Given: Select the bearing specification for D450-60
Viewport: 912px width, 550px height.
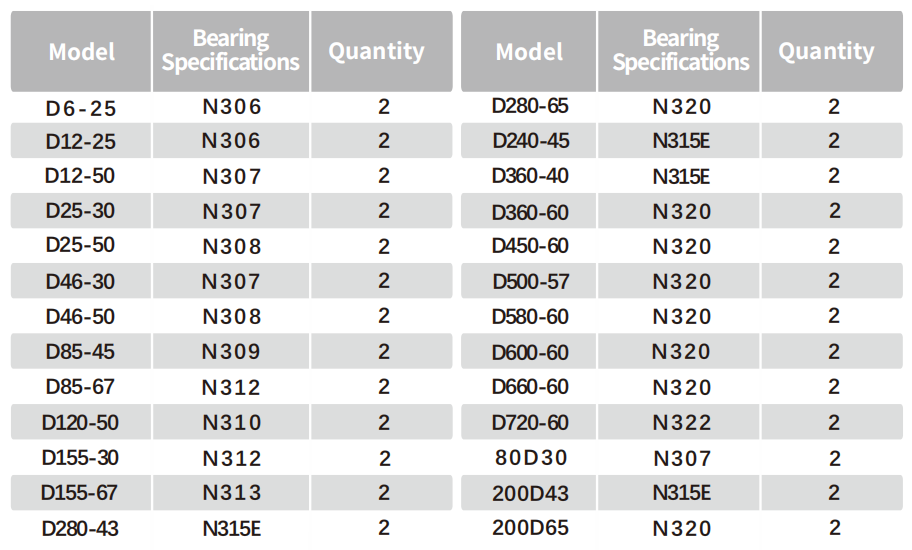Looking at the screenshot, I should 682,247.
